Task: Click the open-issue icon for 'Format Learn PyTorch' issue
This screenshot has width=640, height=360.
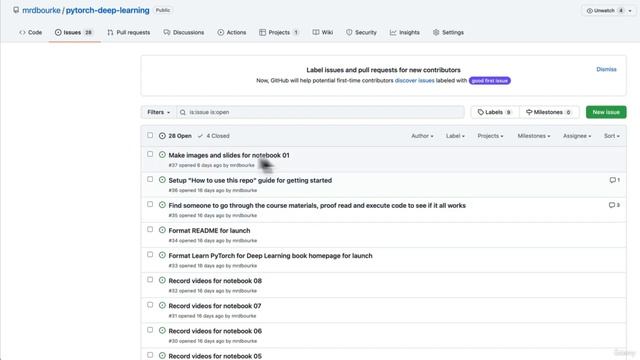Action: [162, 255]
